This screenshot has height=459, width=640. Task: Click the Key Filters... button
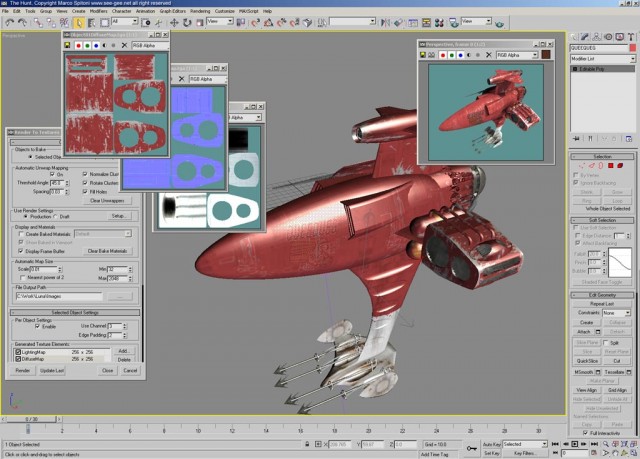(524, 453)
